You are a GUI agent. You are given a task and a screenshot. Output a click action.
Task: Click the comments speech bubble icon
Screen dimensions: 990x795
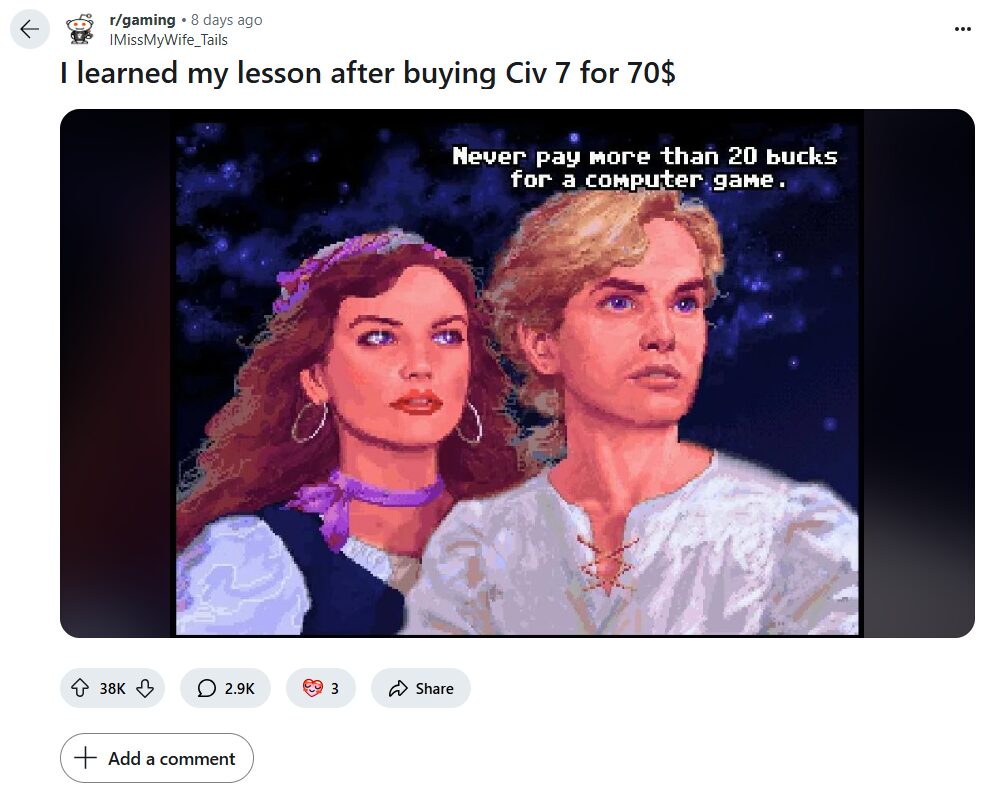tap(206, 688)
